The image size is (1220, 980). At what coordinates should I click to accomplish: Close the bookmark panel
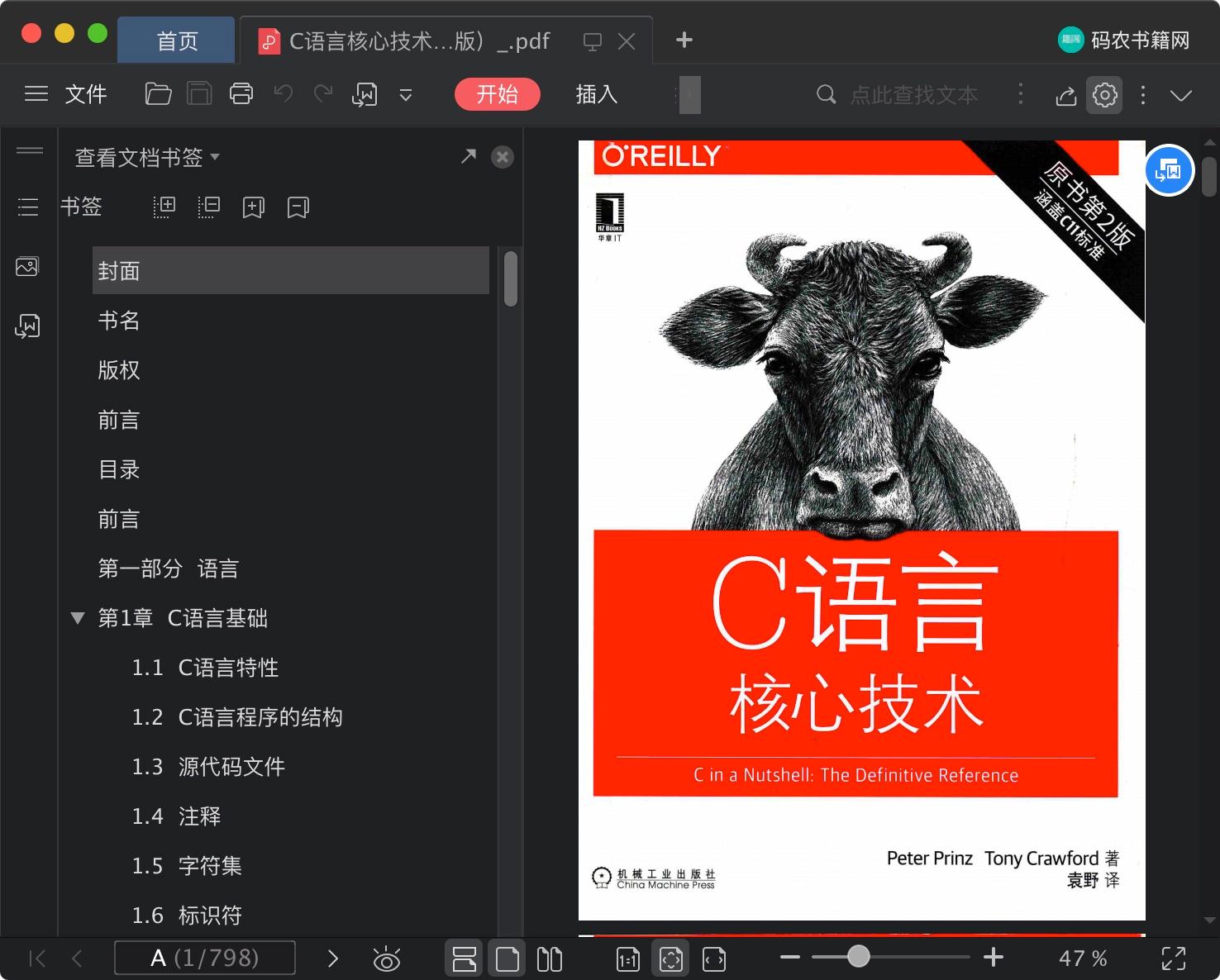(x=503, y=157)
